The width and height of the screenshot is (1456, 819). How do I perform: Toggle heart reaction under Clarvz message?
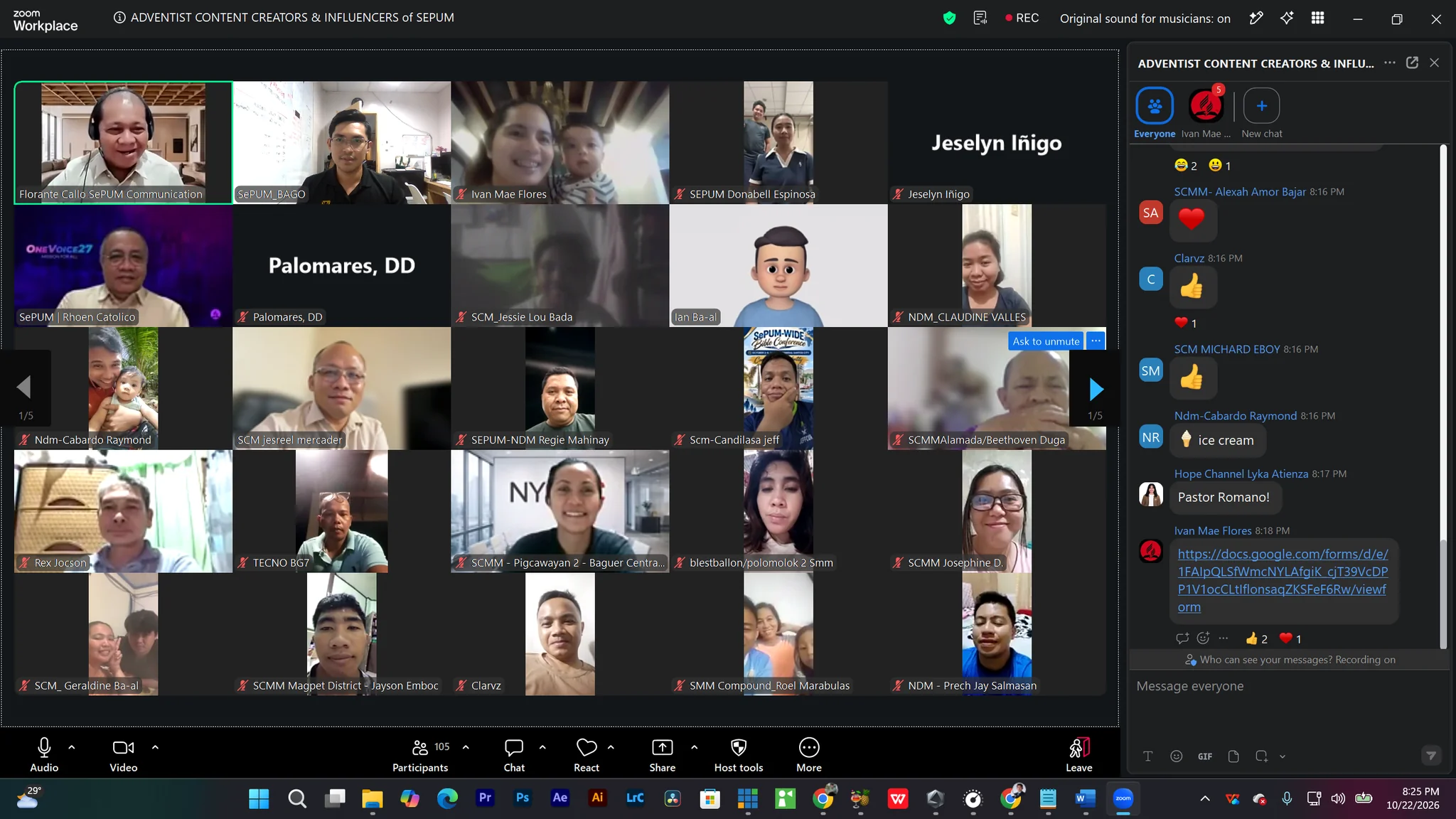pos(1186,323)
